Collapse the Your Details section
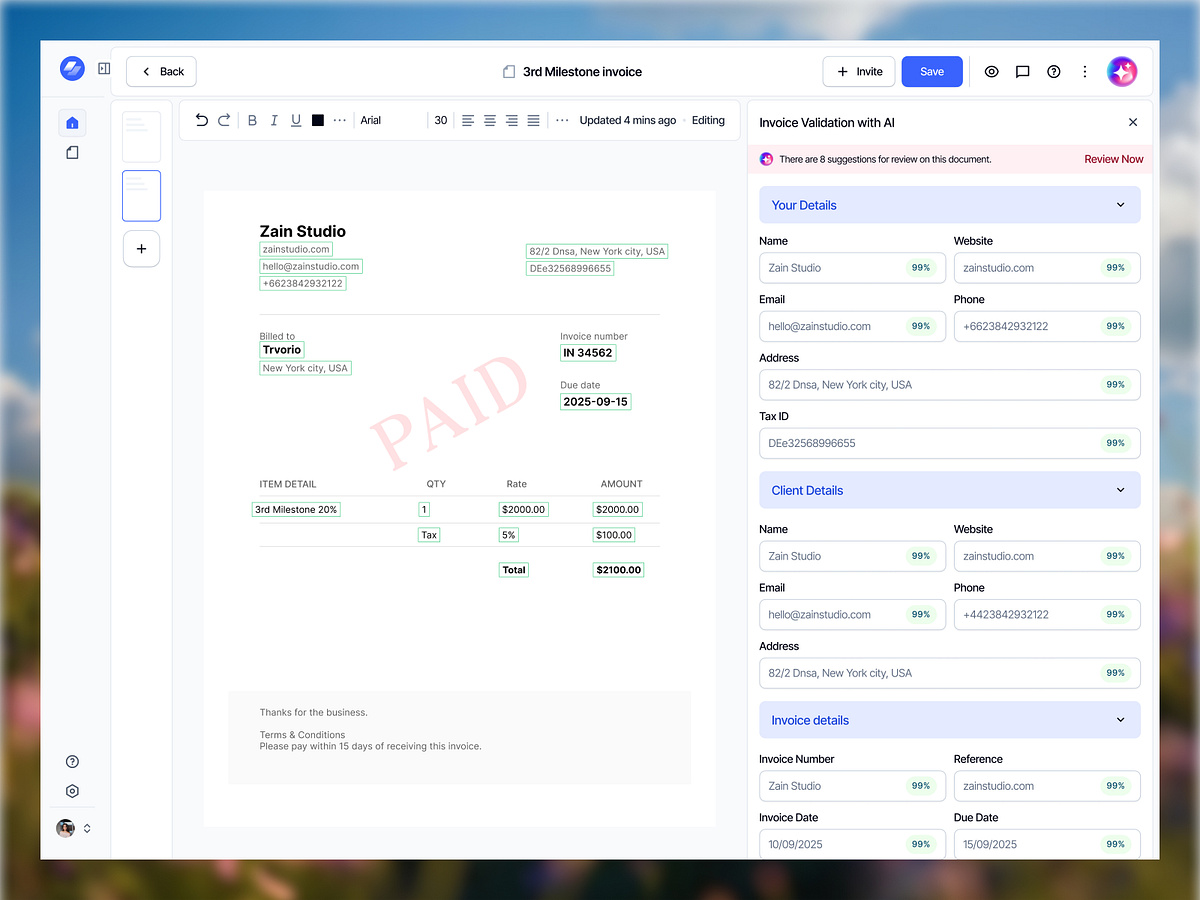Image resolution: width=1200 pixels, height=900 pixels. [1119, 205]
